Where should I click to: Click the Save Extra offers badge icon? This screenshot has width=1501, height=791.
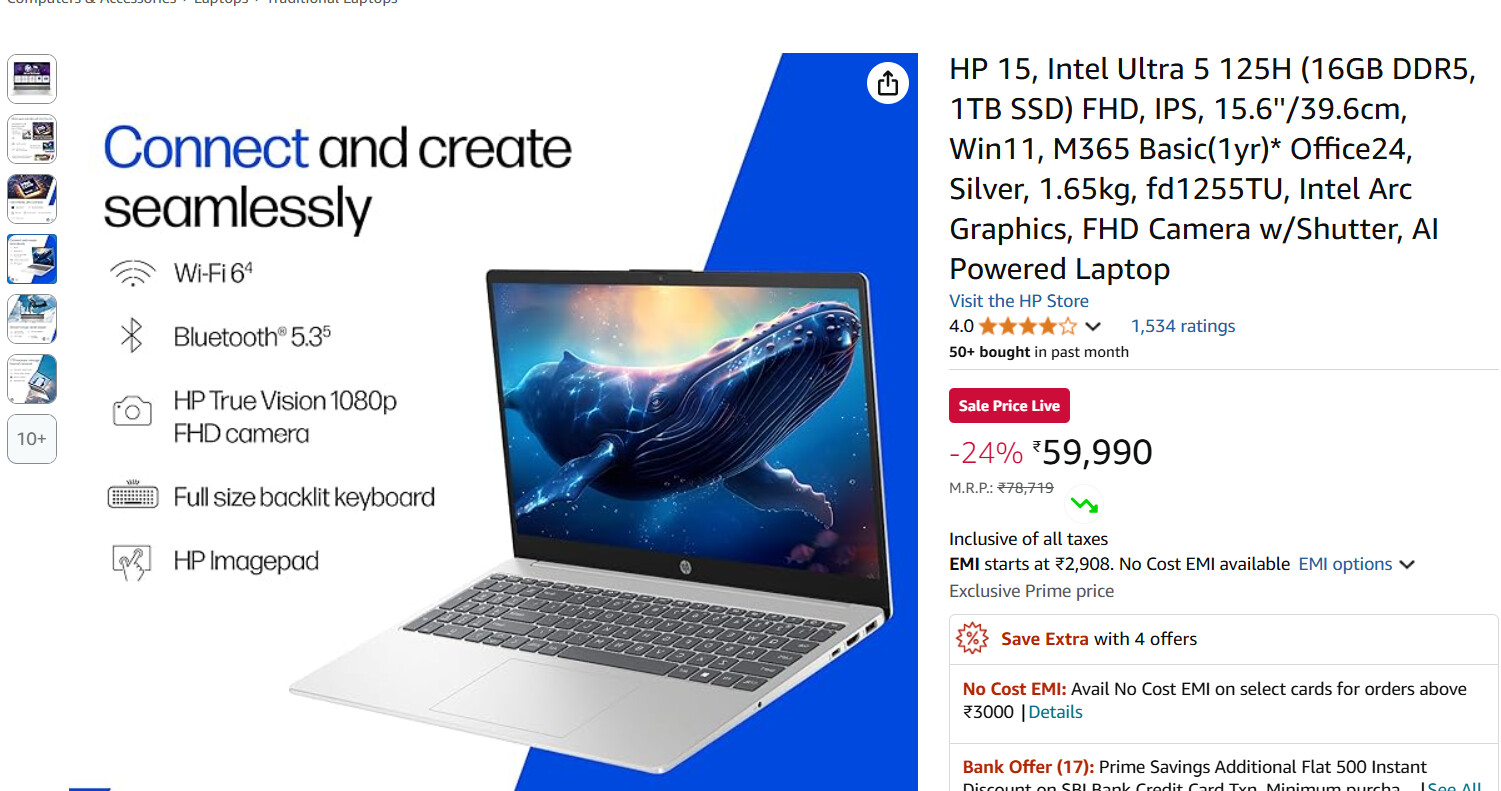(x=972, y=638)
